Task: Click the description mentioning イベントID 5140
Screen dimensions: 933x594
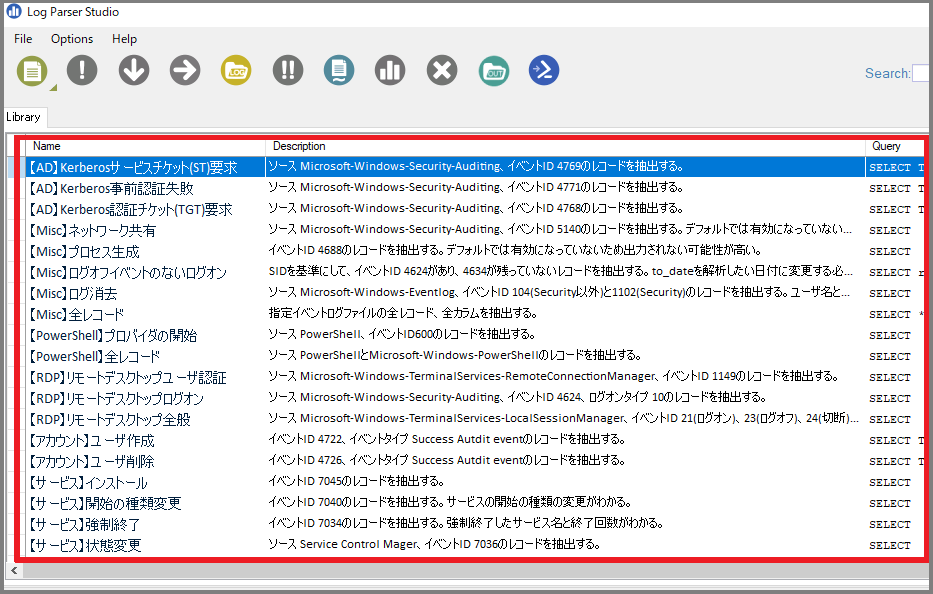Action: point(560,229)
